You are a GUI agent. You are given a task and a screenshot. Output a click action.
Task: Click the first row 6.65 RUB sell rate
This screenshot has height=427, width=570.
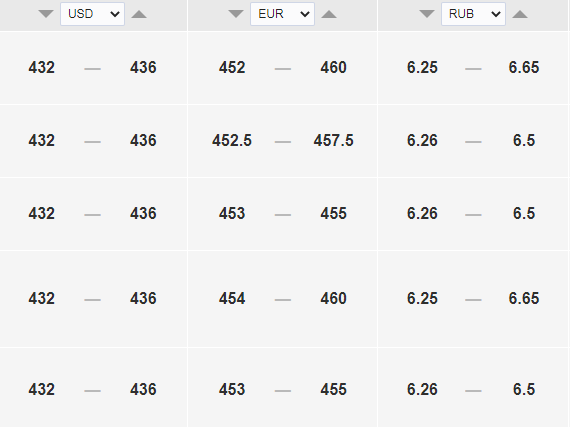point(524,68)
